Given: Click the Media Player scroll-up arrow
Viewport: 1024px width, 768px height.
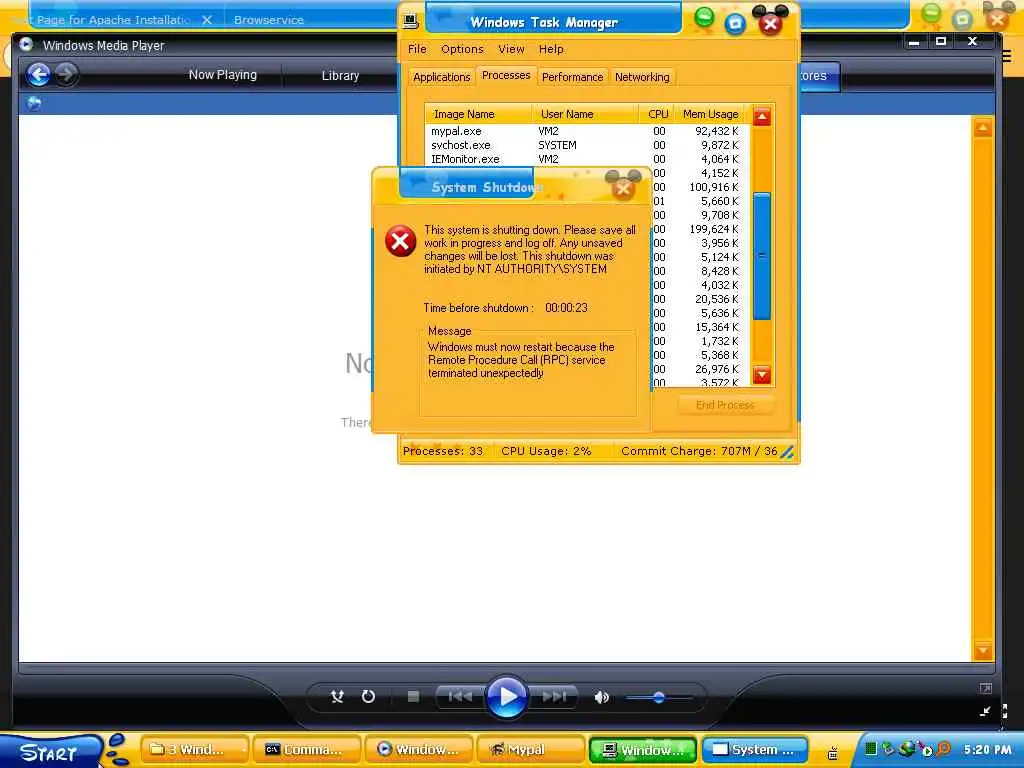Looking at the screenshot, I should point(983,128).
